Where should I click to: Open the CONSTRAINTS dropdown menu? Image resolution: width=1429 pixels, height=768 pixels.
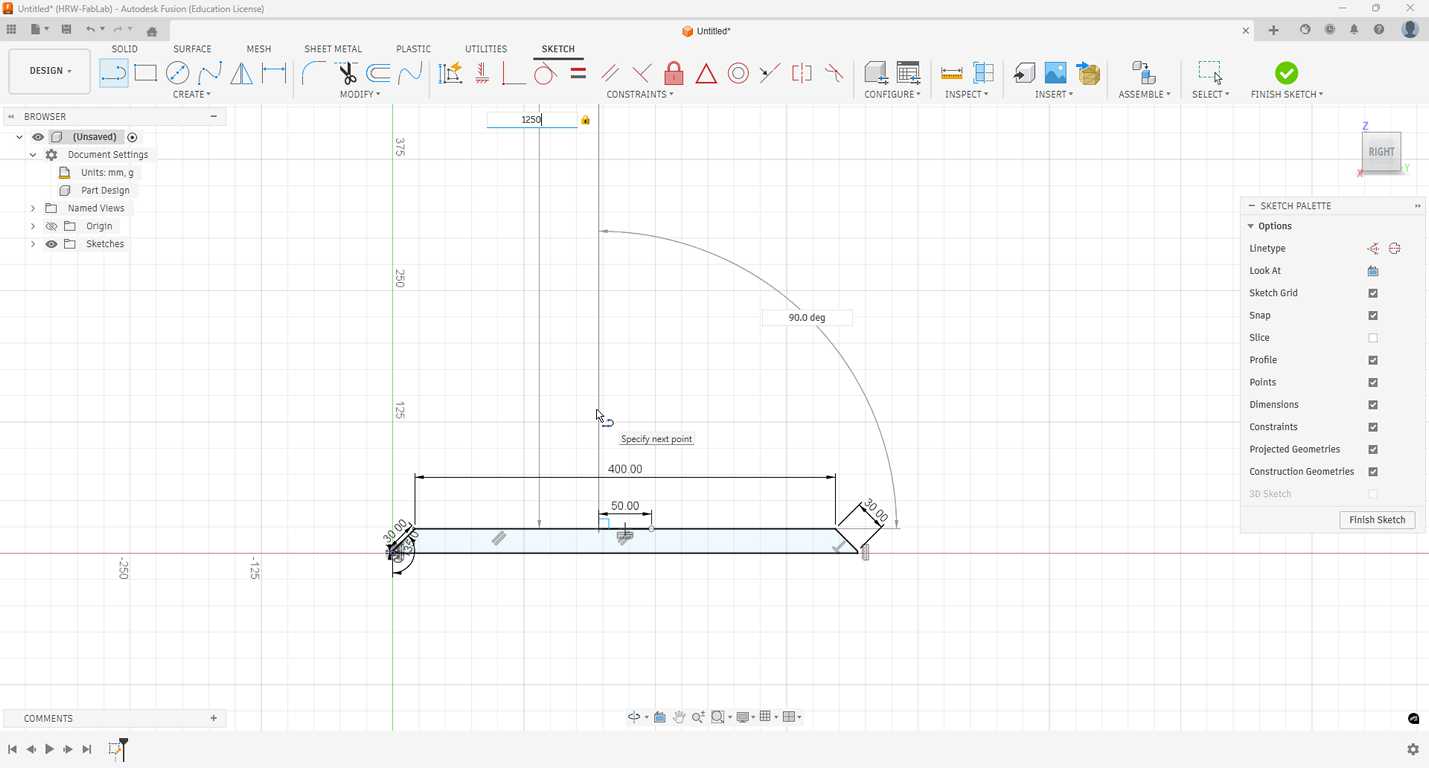(639, 94)
